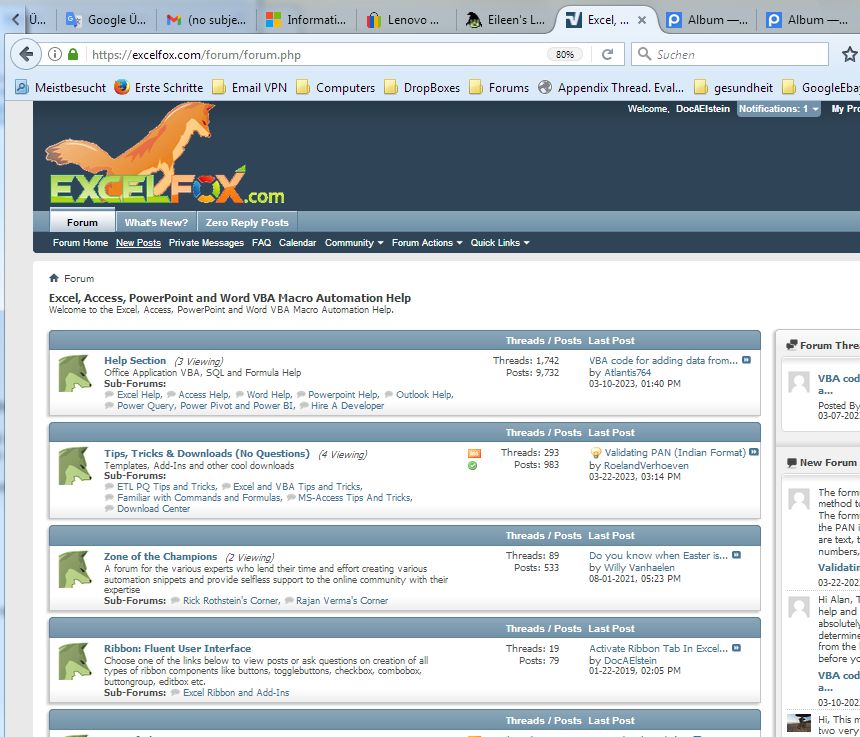Switch to the What's New? tab
Screen dimensions: 860x737
(156, 222)
